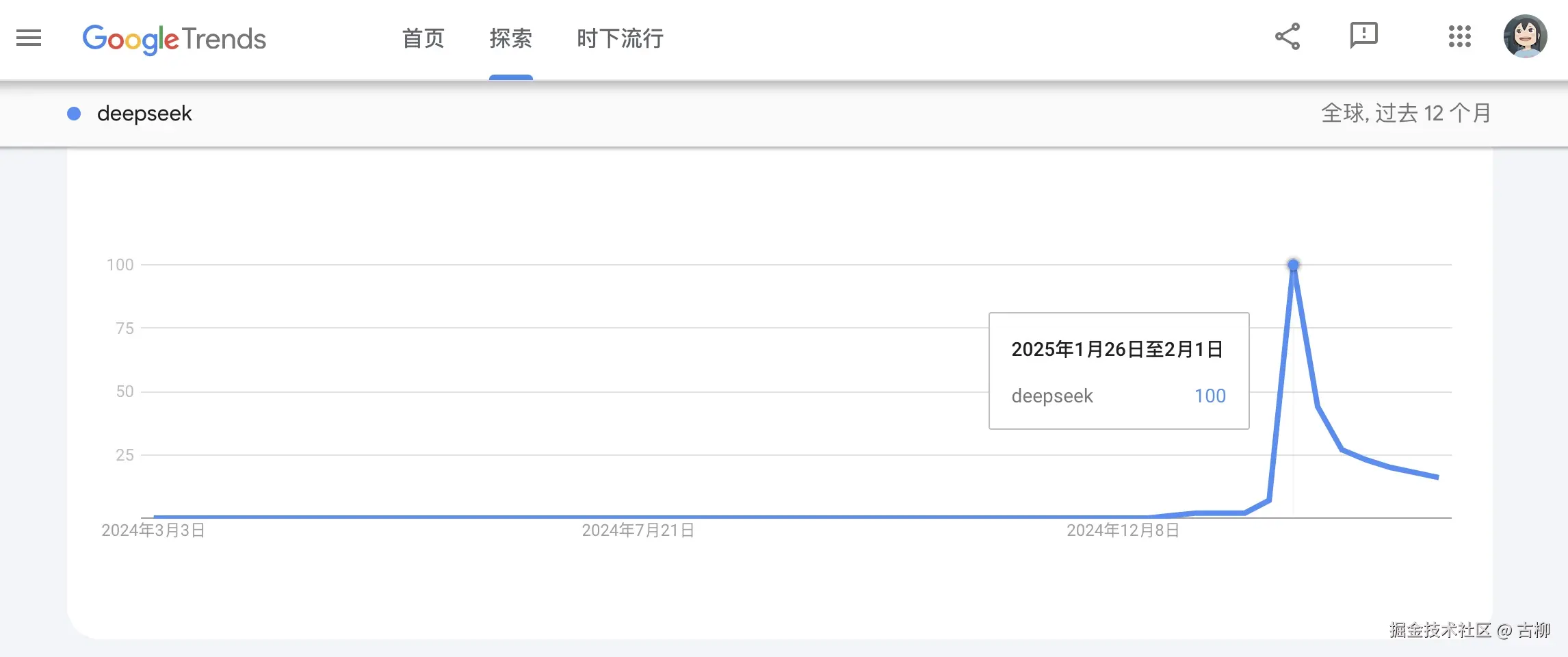The height and width of the screenshot is (657, 1568).
Task: Click the 50 y-axis label
Action: [125, 391]
